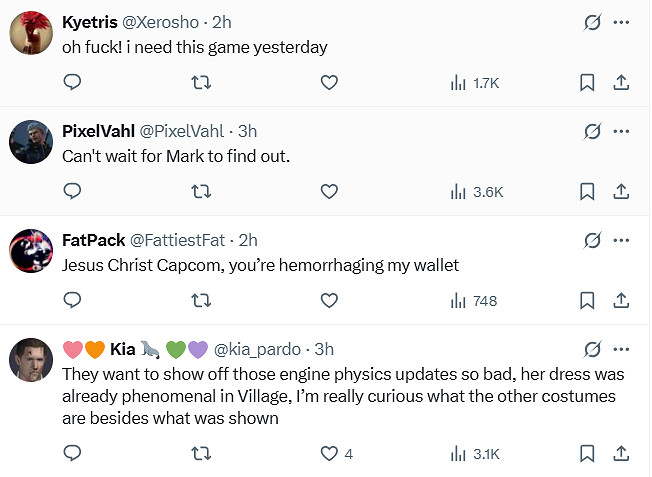Image resolution: width=652 pixels, height=477 pixels.
Task: Reply to Kia's tweet about engine physics
Action: pyautogui.click(x=71, y=454)
